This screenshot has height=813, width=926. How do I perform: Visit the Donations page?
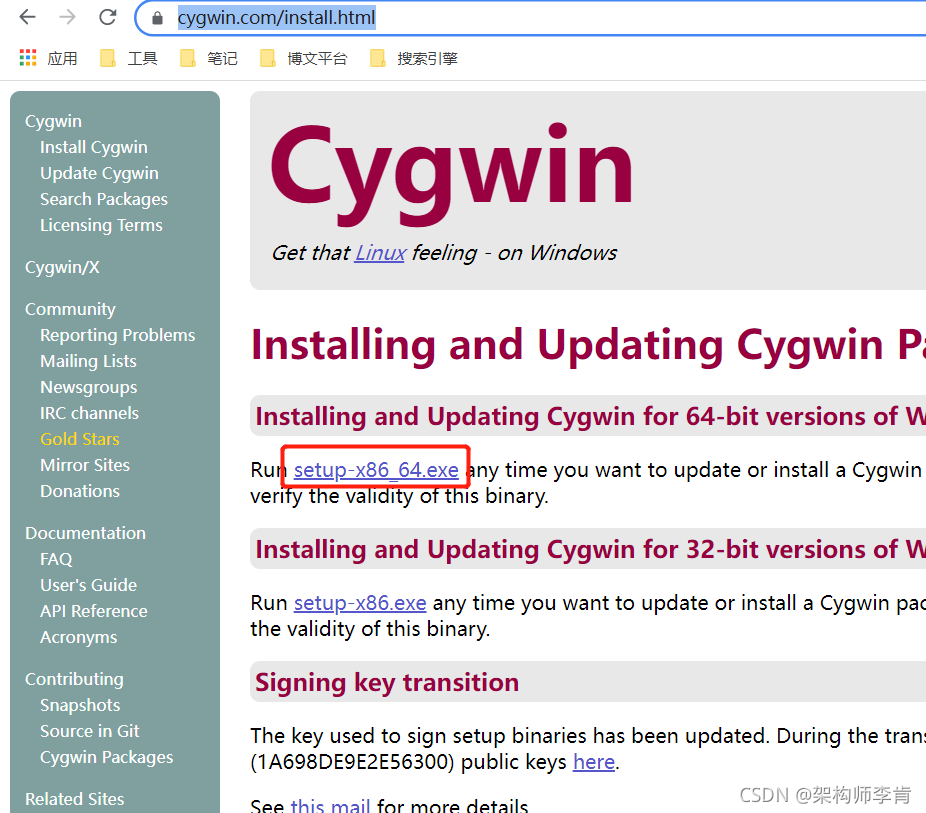(80, 490)
